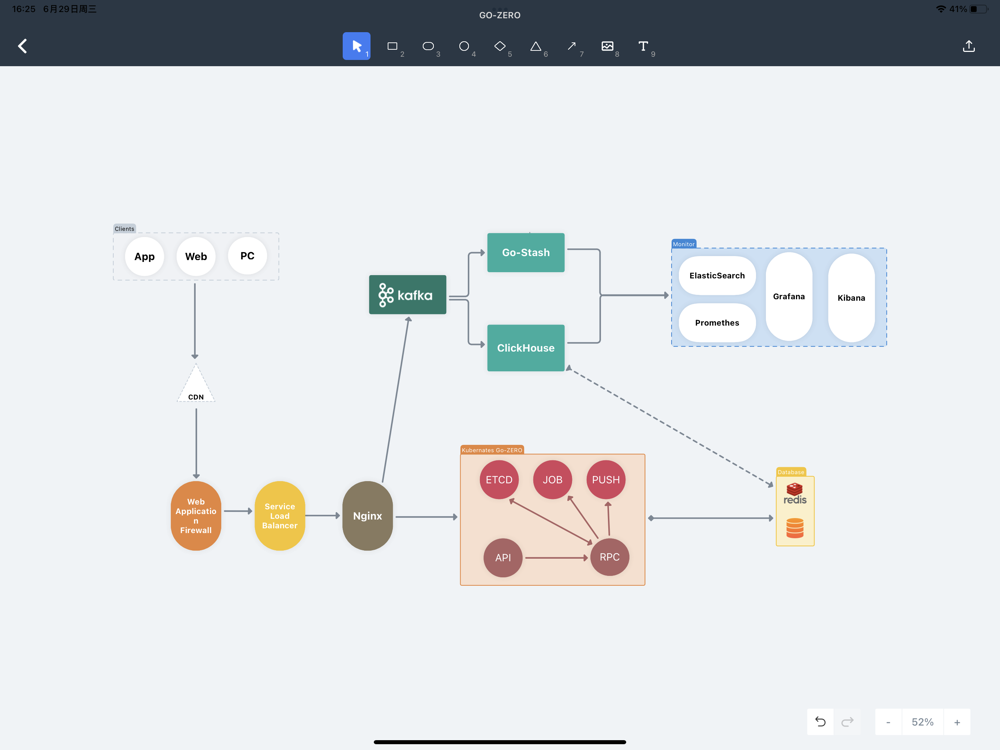Select the CDN triangle node
Screen dimensions: 1000x750
pos(196,385)
